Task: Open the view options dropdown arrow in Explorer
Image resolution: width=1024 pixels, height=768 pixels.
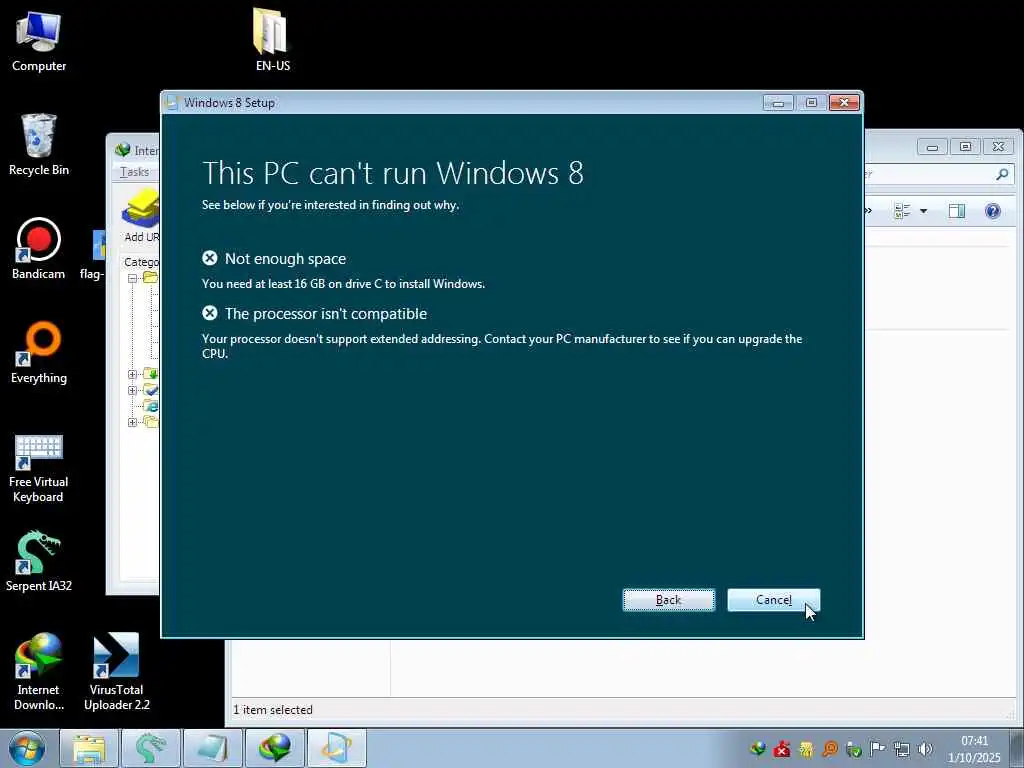Action: click(923, 211)
